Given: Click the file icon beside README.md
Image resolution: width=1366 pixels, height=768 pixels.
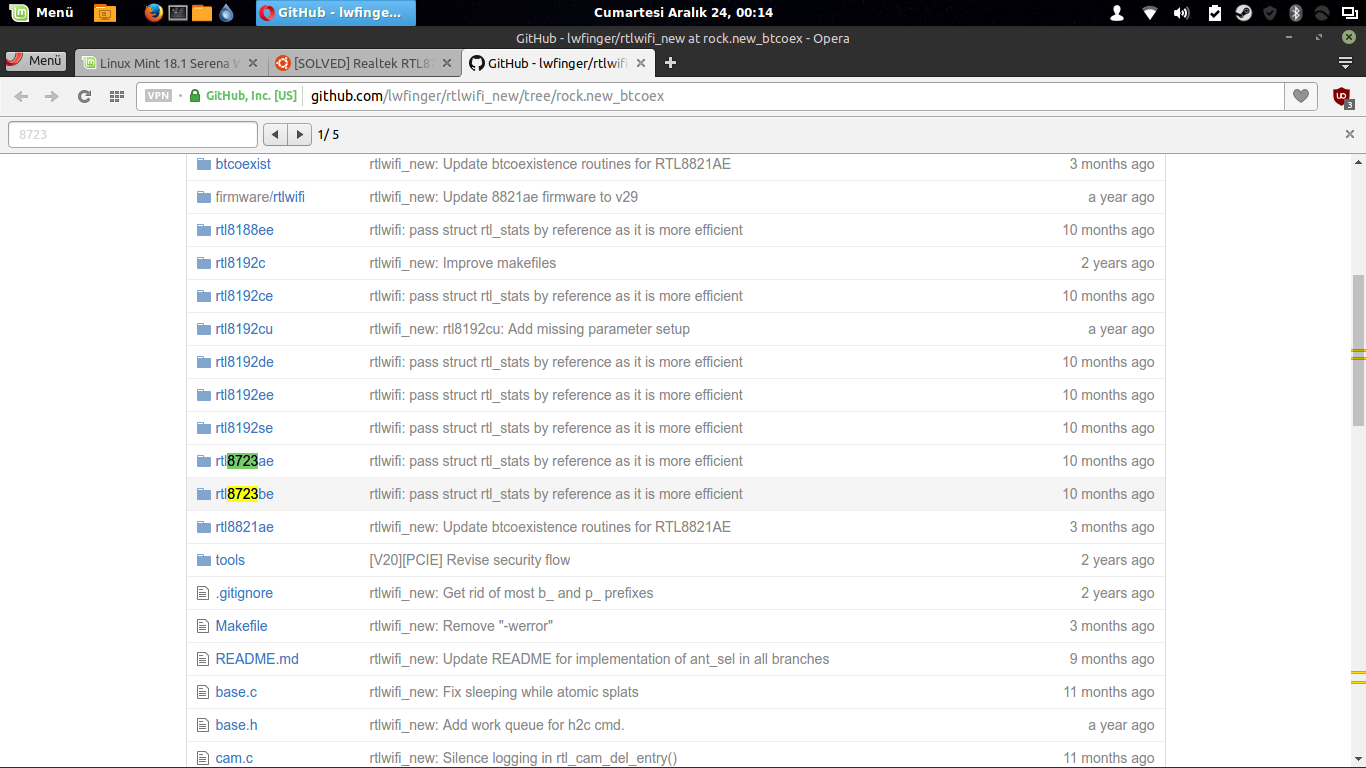Looking at the screenshot, I should (x=204, y=659).
